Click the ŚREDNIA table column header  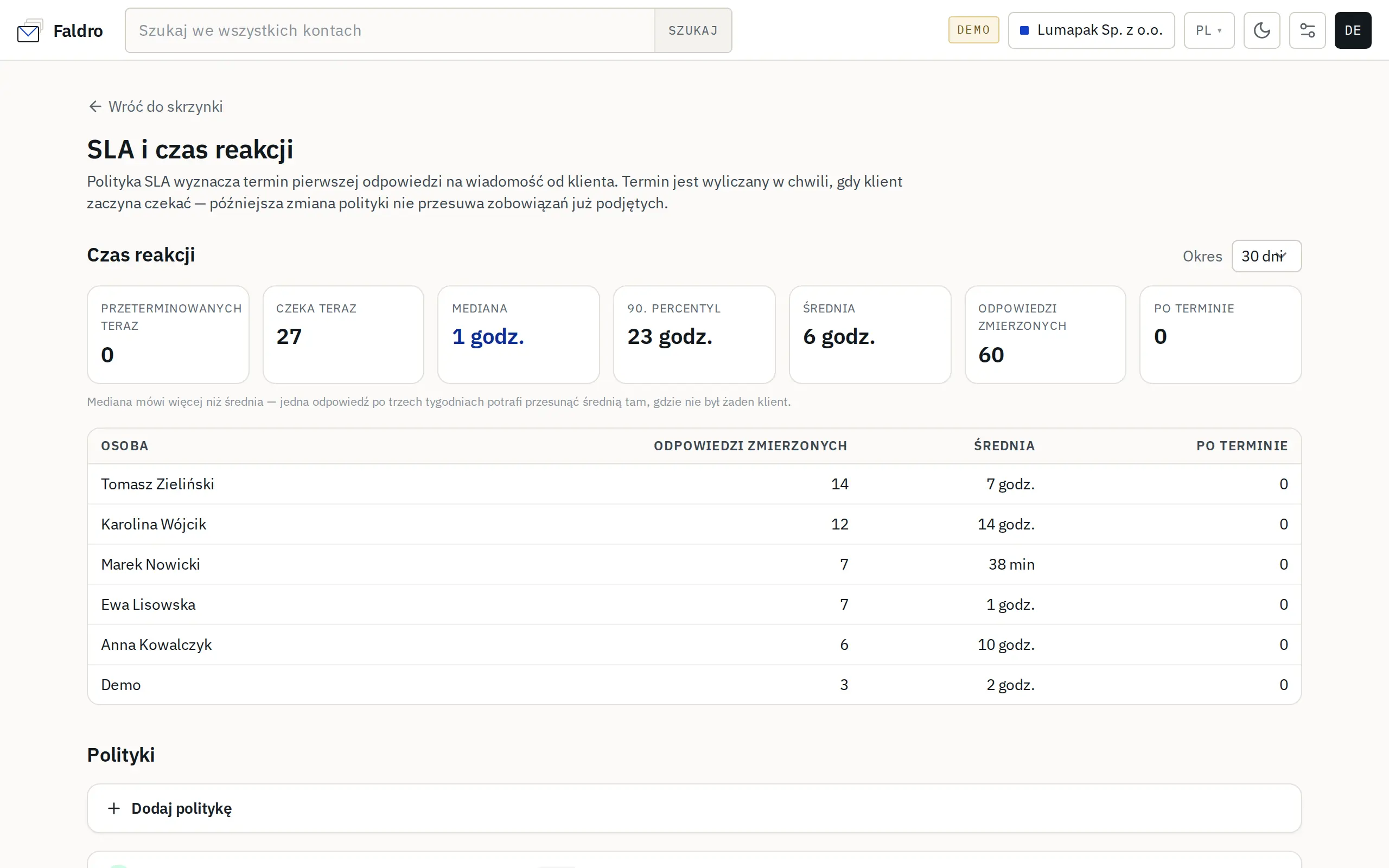click(1004, 446)
